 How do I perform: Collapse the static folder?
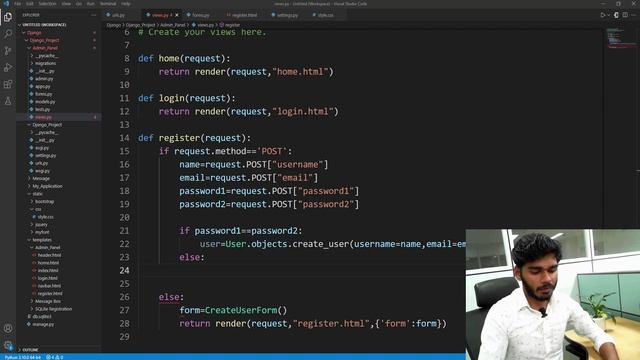38,194
